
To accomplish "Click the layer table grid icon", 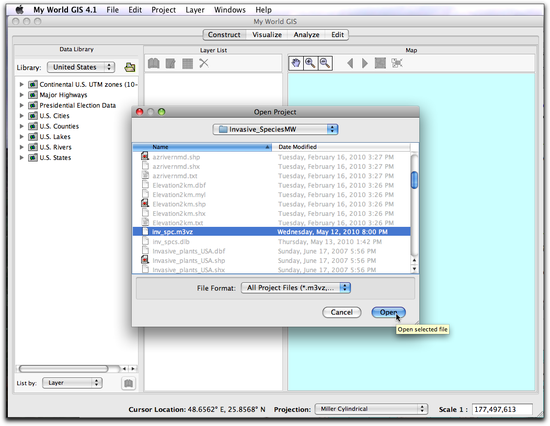I will 188,64.
